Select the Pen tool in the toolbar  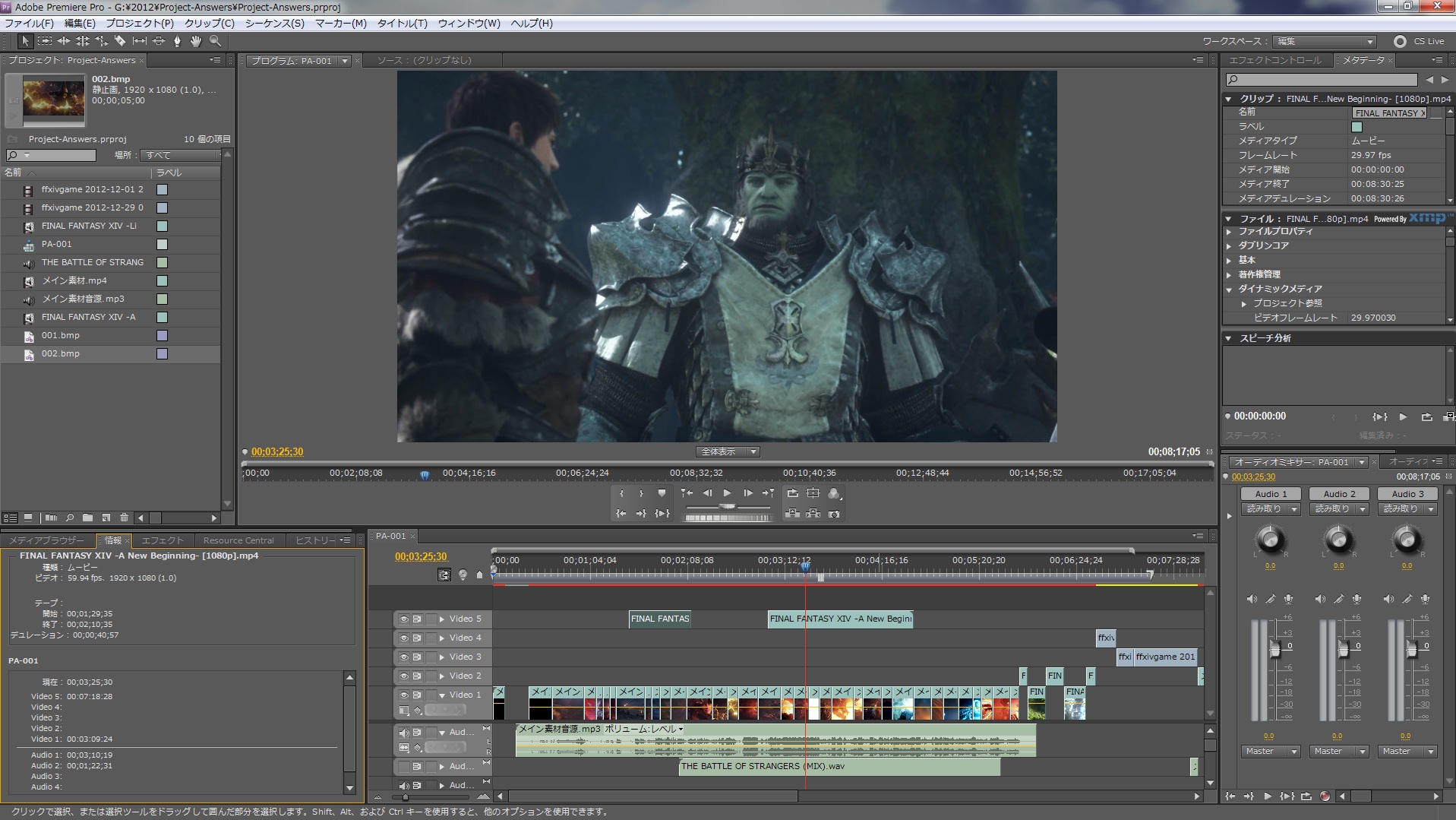pyautogui.click(x=177, y=41)
